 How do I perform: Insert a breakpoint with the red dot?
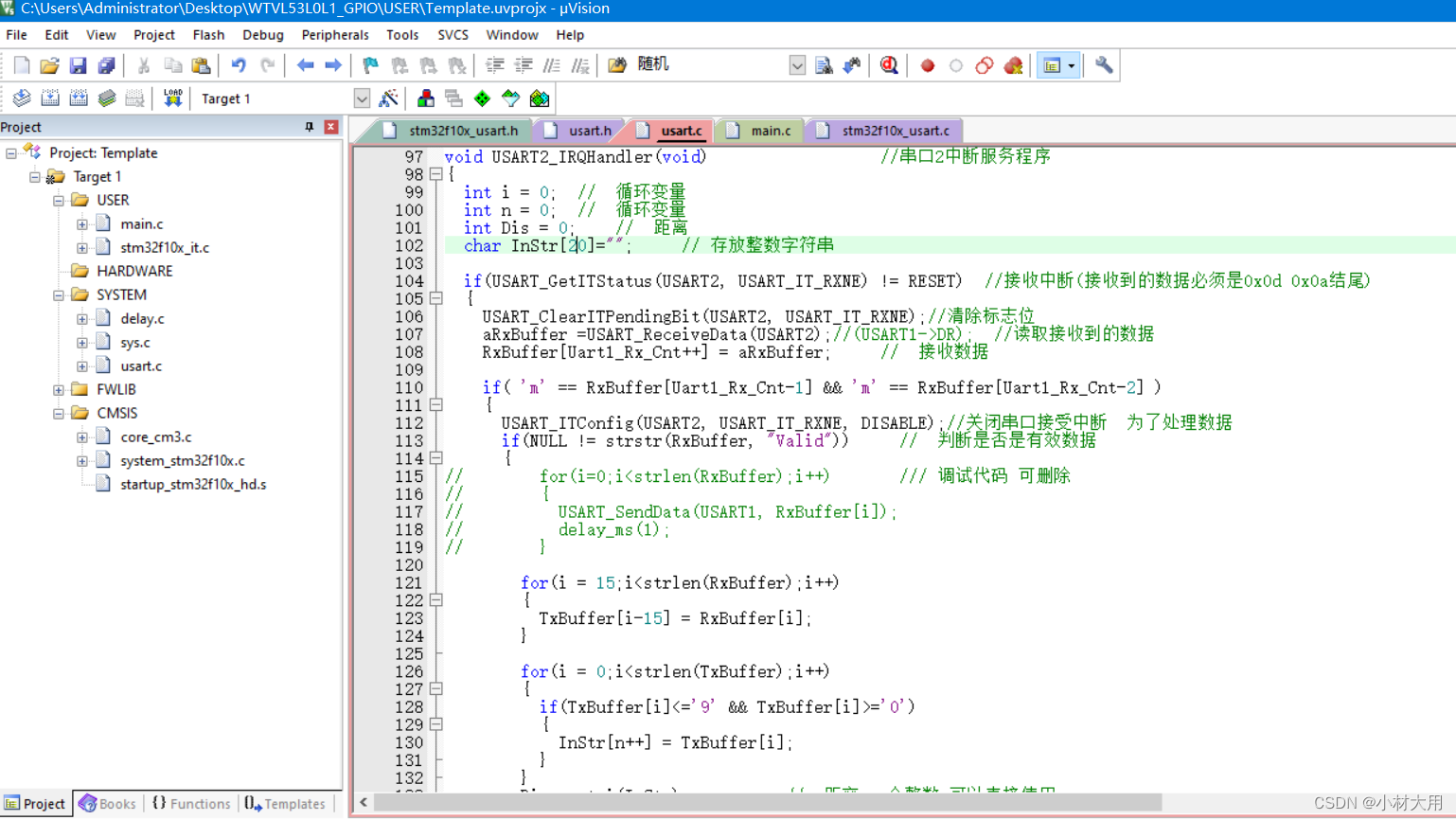(928, 65)
